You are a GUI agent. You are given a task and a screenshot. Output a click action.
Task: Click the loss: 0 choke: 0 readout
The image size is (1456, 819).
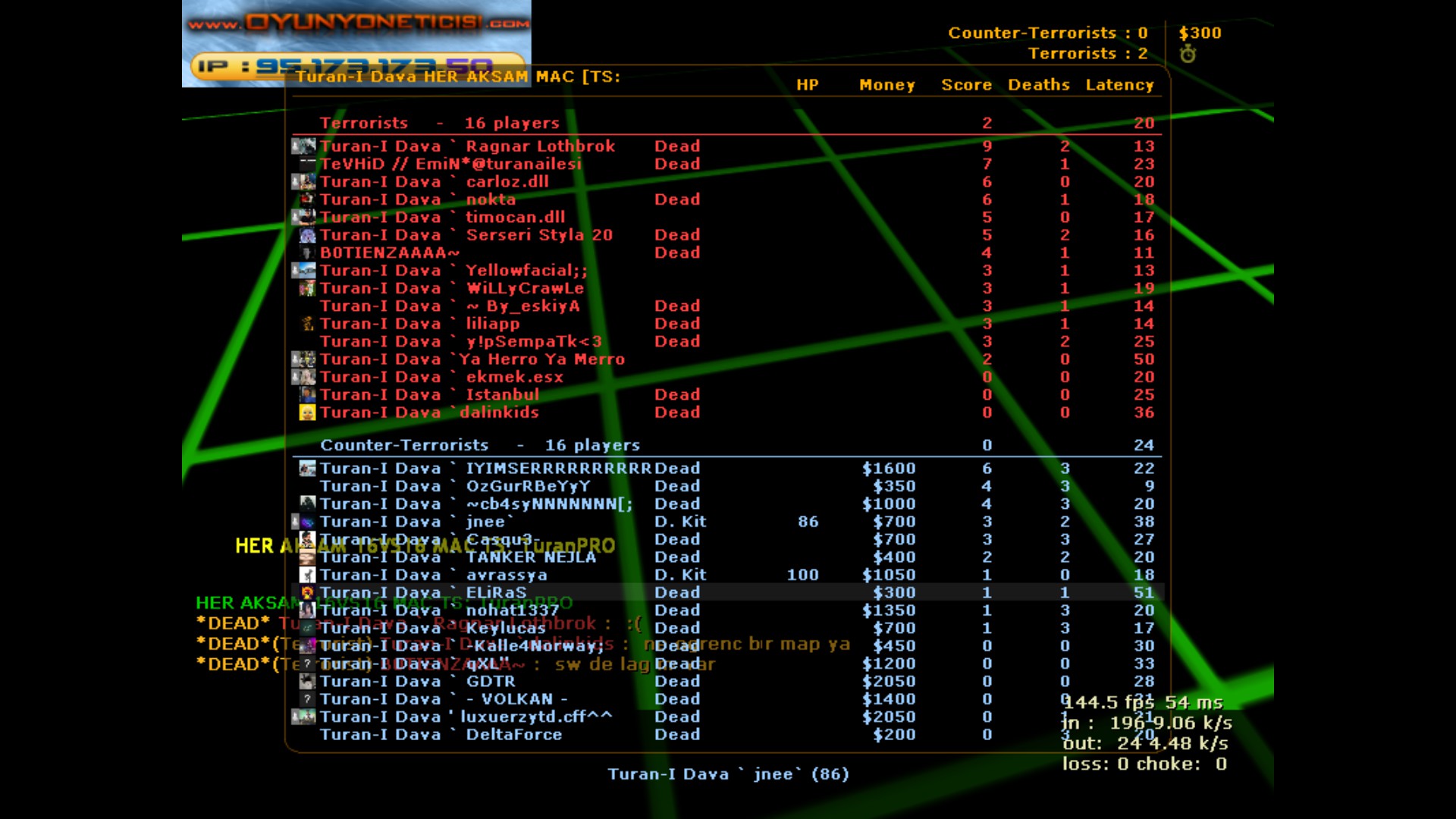tap(1144, 764)
